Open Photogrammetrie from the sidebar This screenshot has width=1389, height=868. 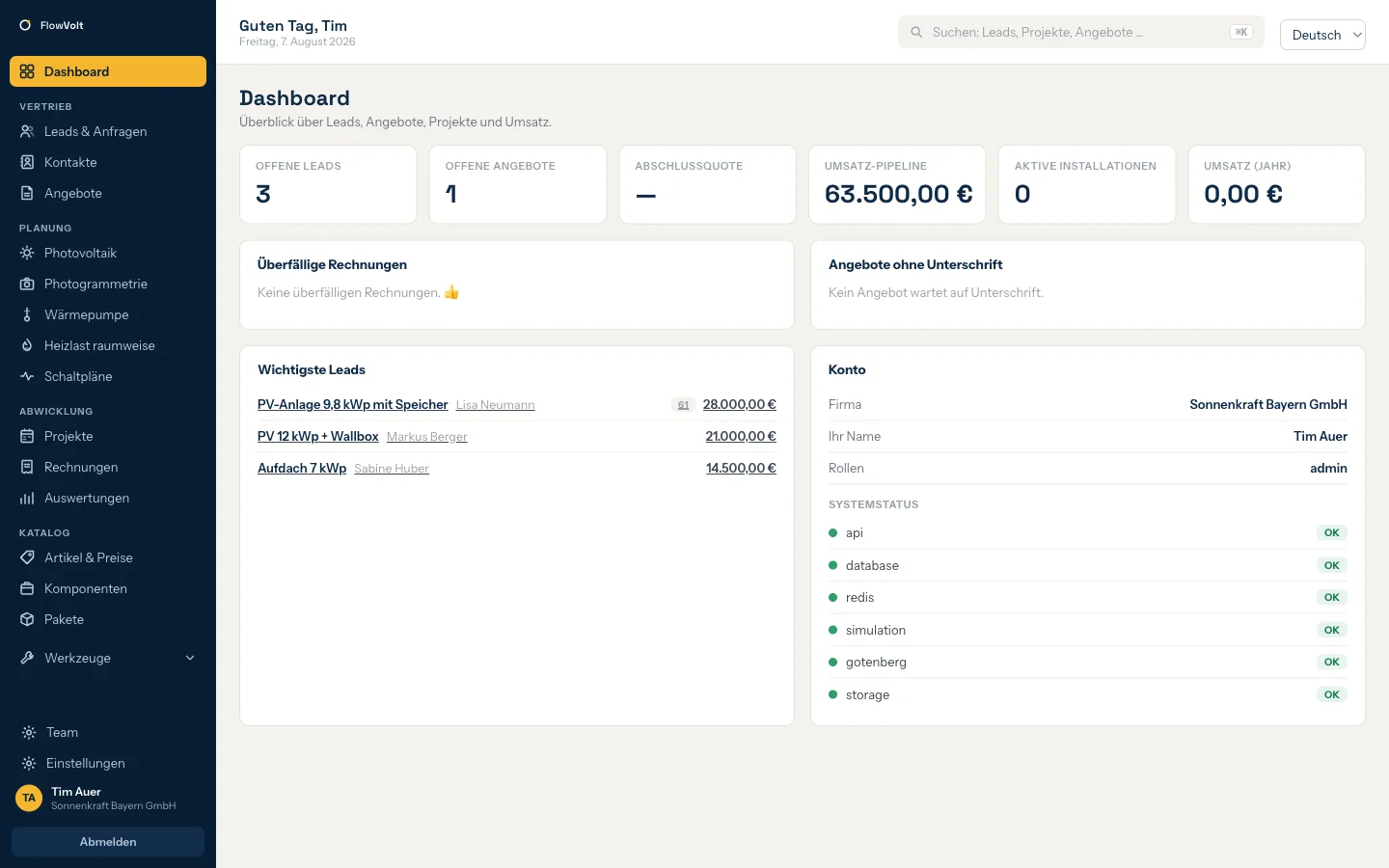108,284
